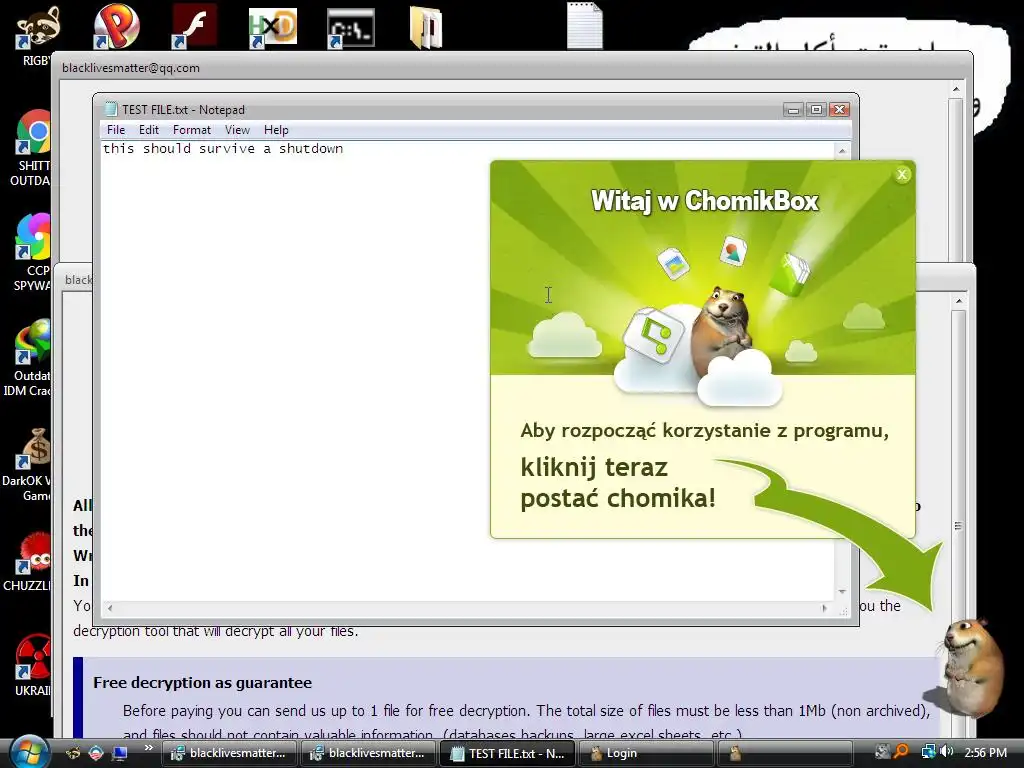Image resolution: width=1024 pixels, height=768 pixels.
Task: Open the Notepad Edit menu
Action: pos(149,130)
